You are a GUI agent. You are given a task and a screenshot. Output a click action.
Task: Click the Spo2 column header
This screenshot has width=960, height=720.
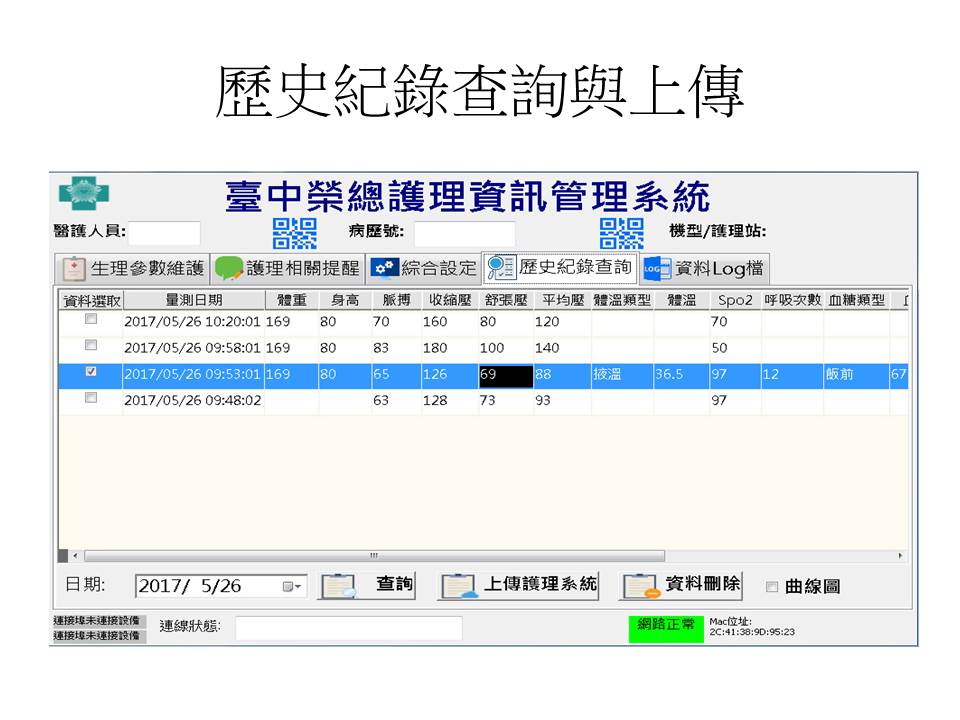(735, 300)
